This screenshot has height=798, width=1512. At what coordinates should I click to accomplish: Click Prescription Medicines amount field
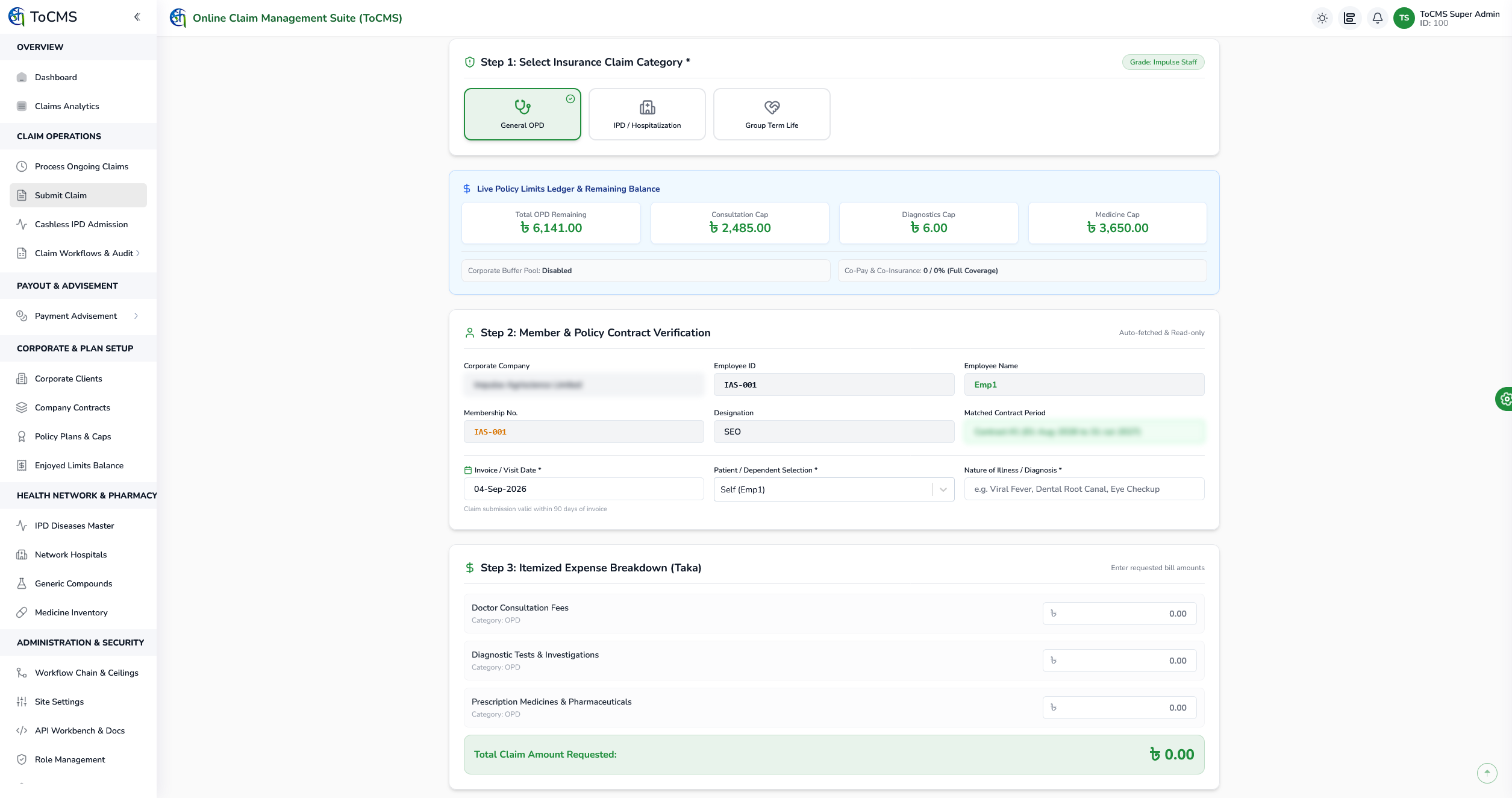coord(1119,708)
